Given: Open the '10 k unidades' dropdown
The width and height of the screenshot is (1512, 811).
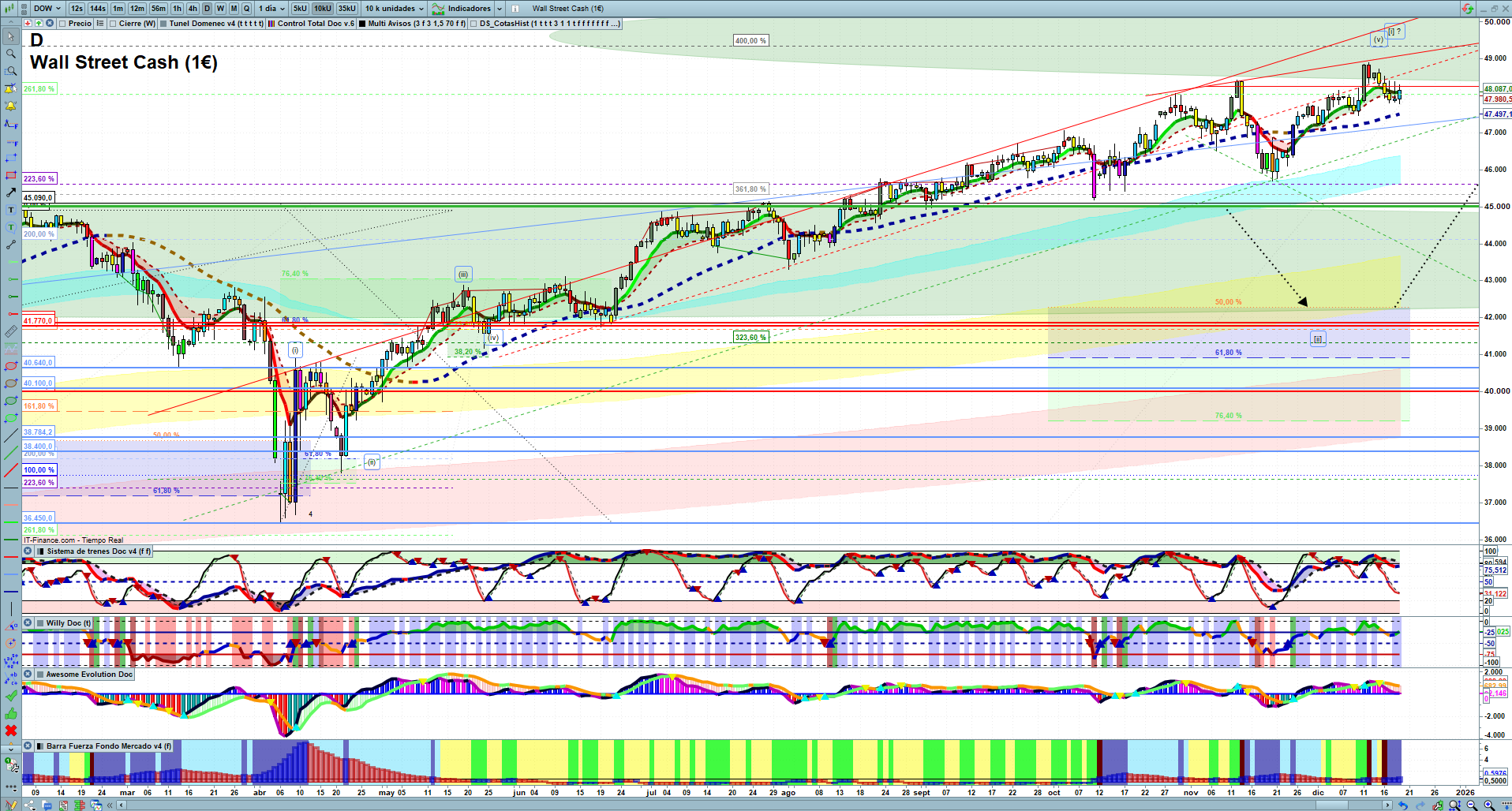Looking at the screenshot, I should point(394,9).
